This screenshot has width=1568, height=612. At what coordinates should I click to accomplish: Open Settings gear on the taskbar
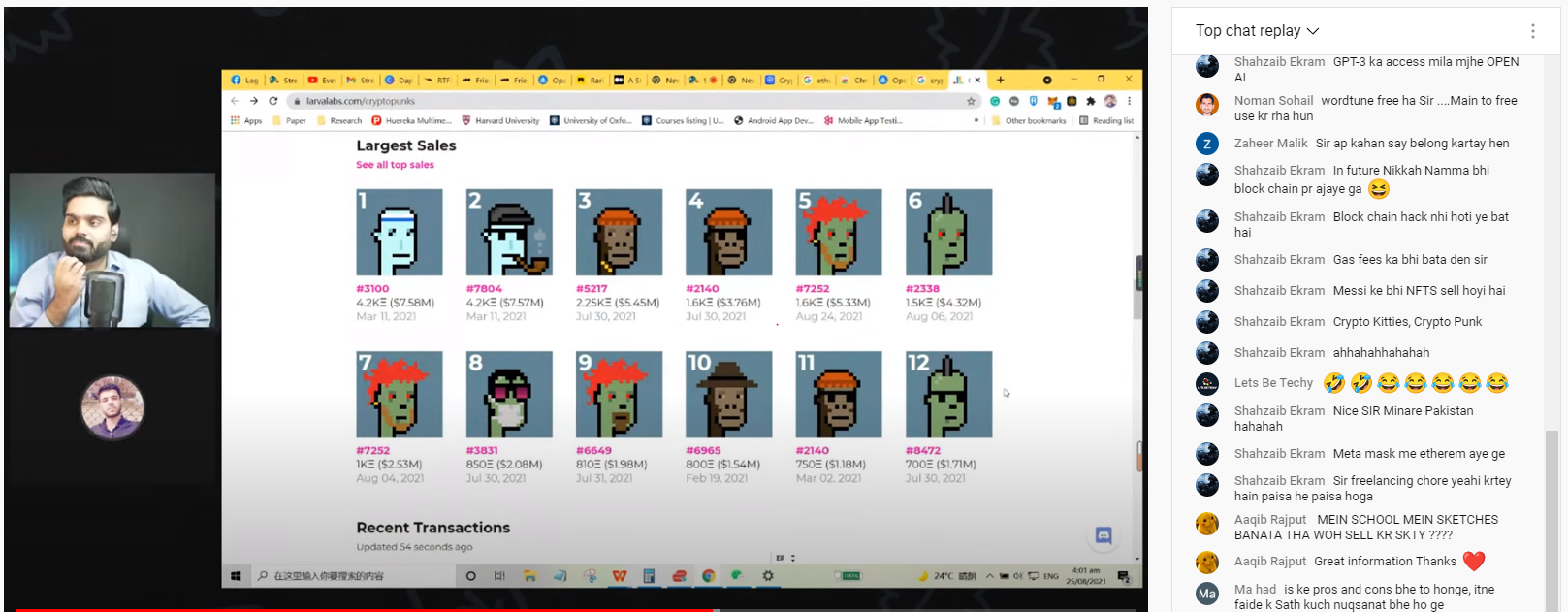point(768,576)
